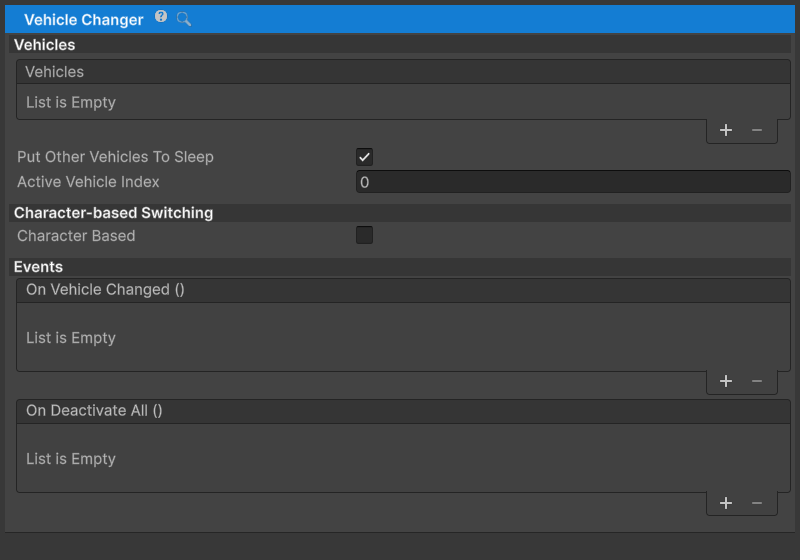The image size is (800, 560).
Task: Select the Vehicles list header row
Action: coord(403,72)
